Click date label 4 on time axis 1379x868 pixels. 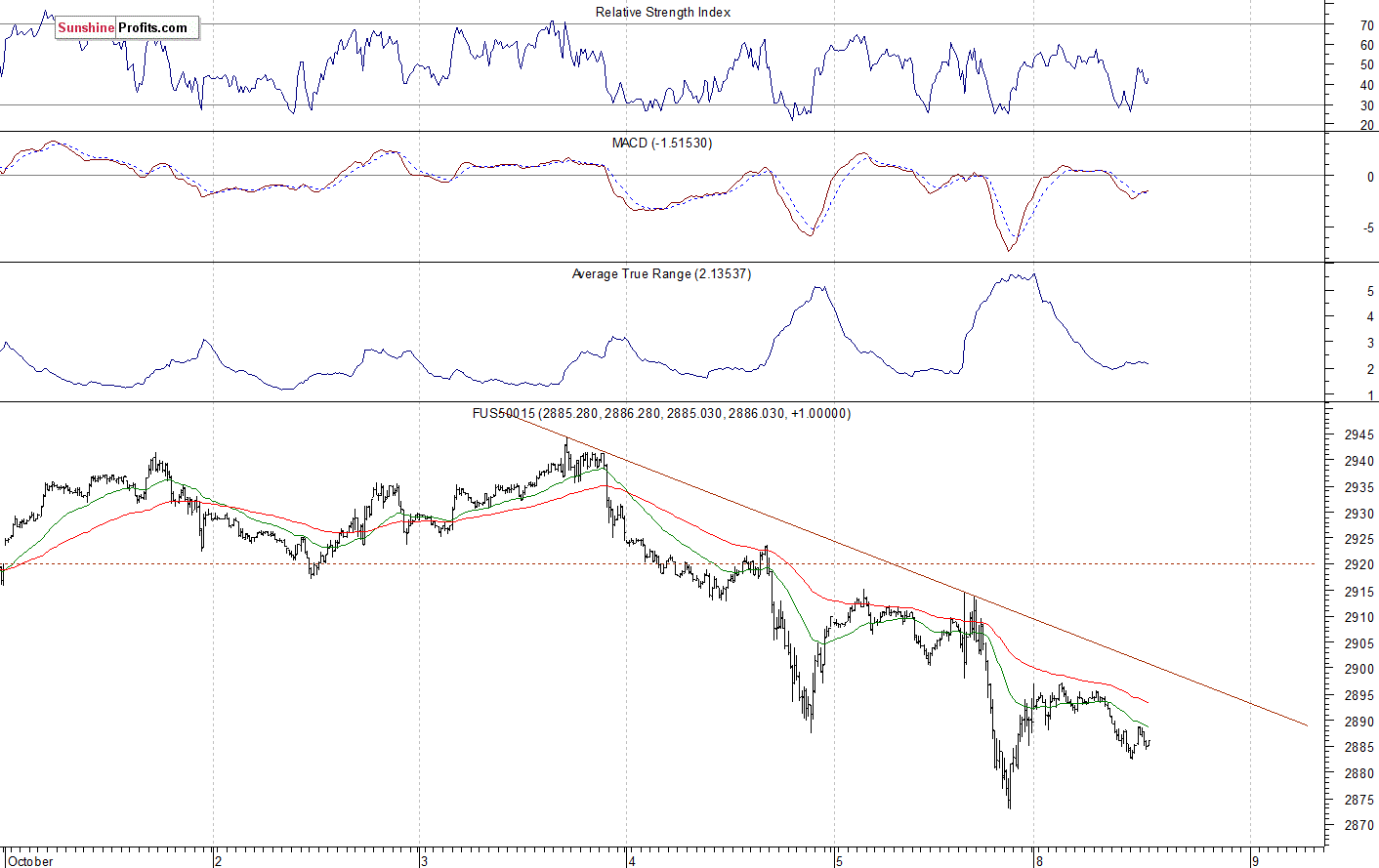(x=633, y=861)
